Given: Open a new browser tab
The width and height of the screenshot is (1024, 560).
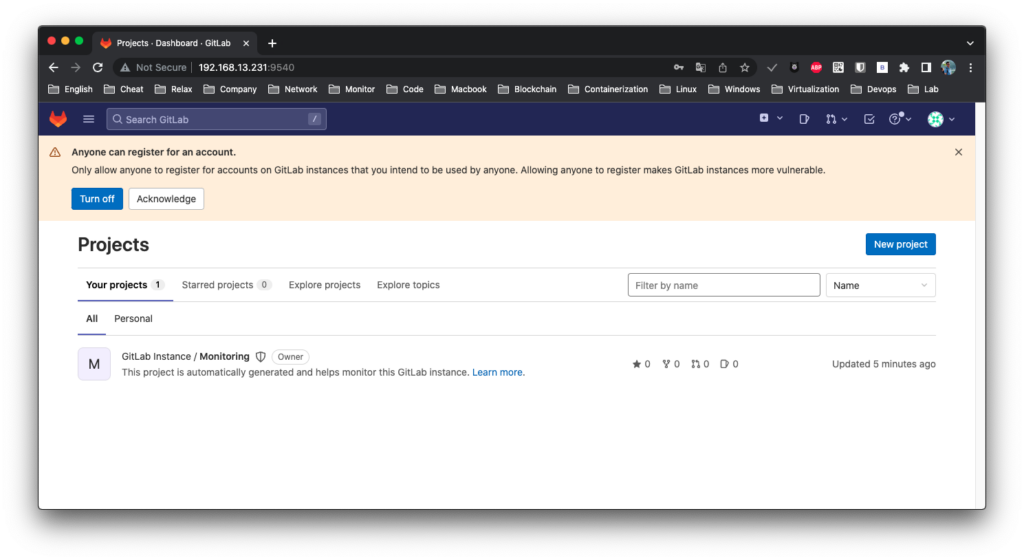Looking at the screenshot, I should [272, 43].
